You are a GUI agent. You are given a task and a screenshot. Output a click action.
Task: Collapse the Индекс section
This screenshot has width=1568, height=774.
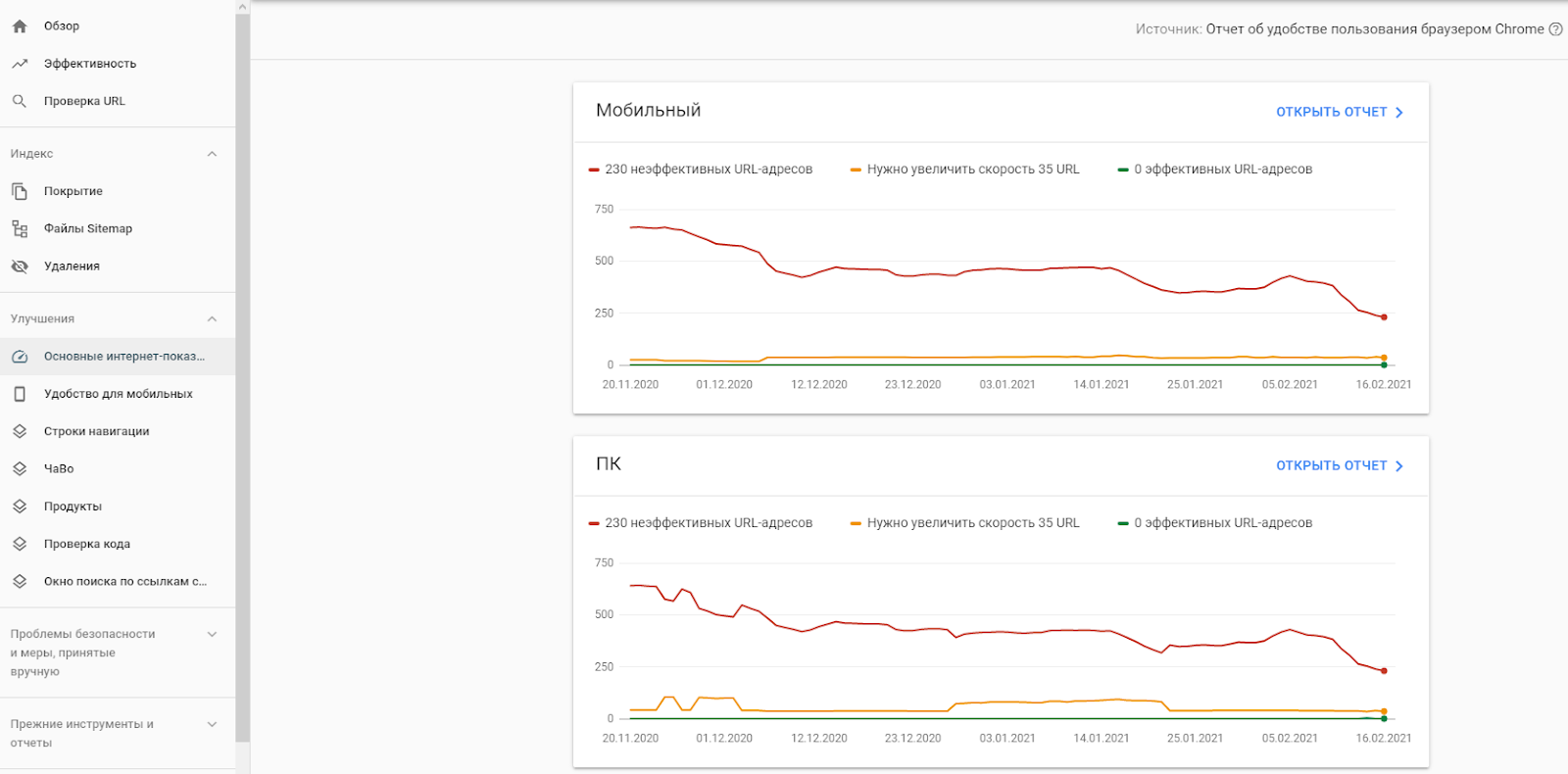click(x=212, y=154)
